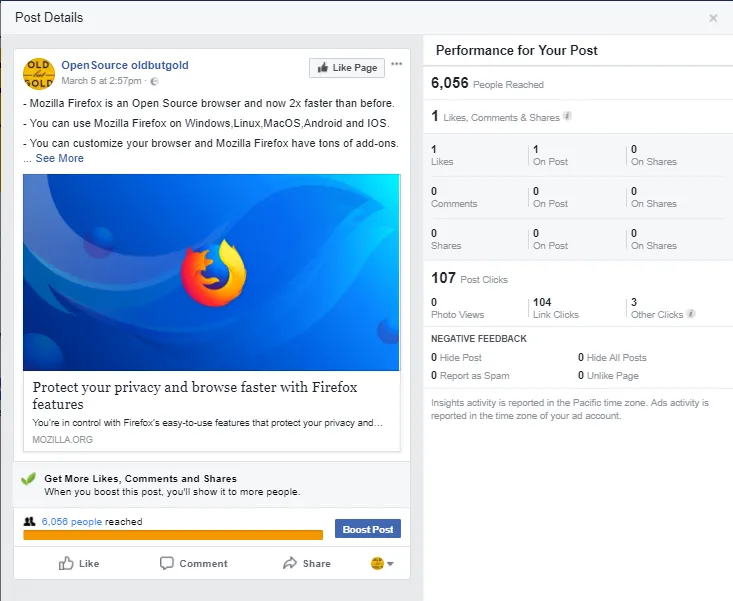Open the Firefox logo preview image
Viewport: 733px width, 601px height.
pyautogui.click(x=212, y=272)
